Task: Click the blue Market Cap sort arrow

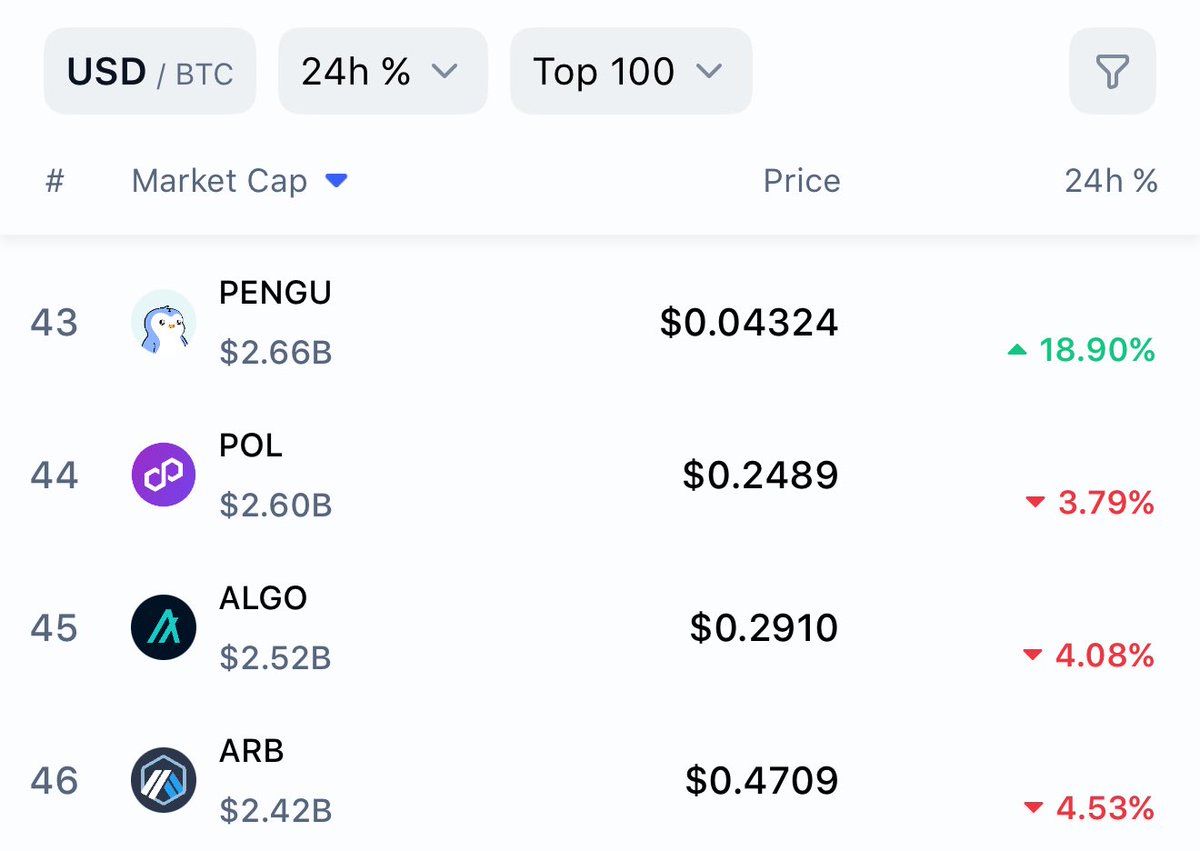Action: [x=337, y=181]
